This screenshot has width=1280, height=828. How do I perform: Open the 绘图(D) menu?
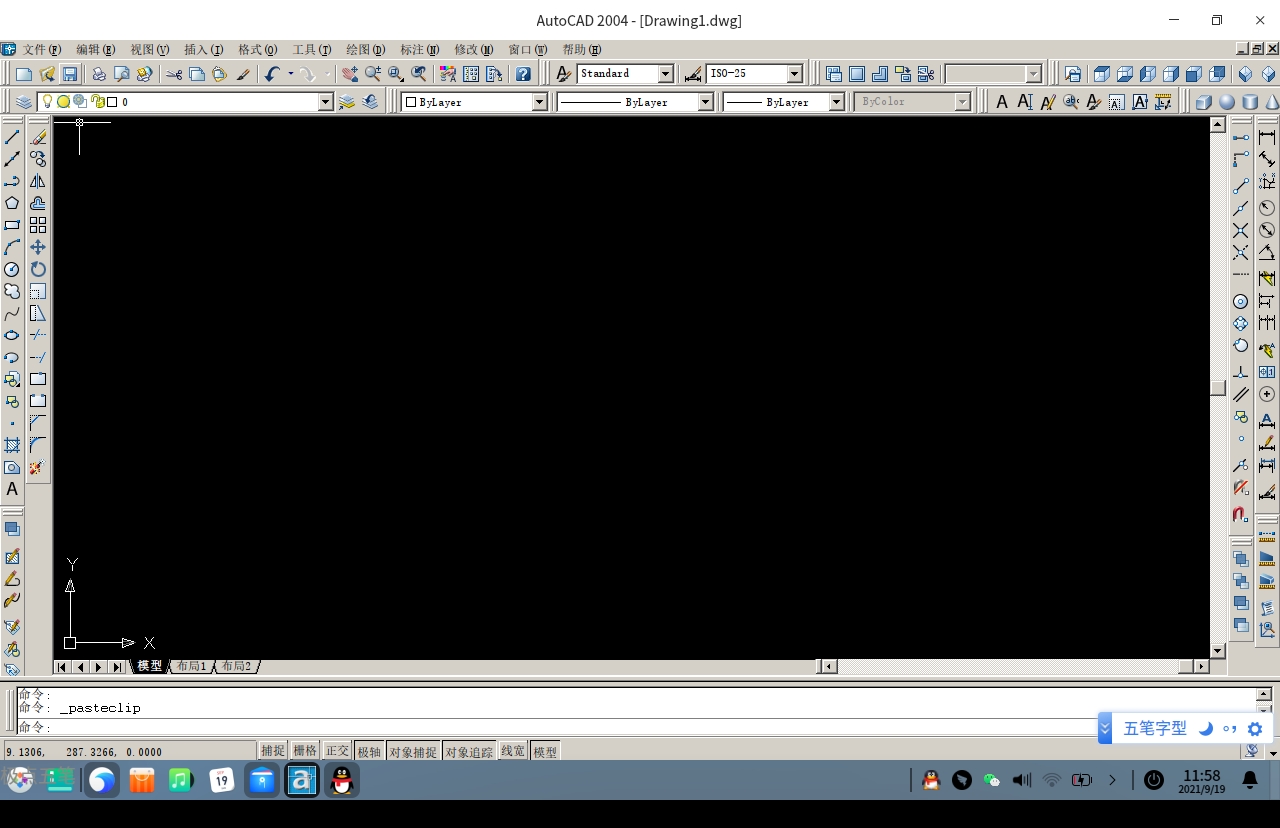click(366, 49)
